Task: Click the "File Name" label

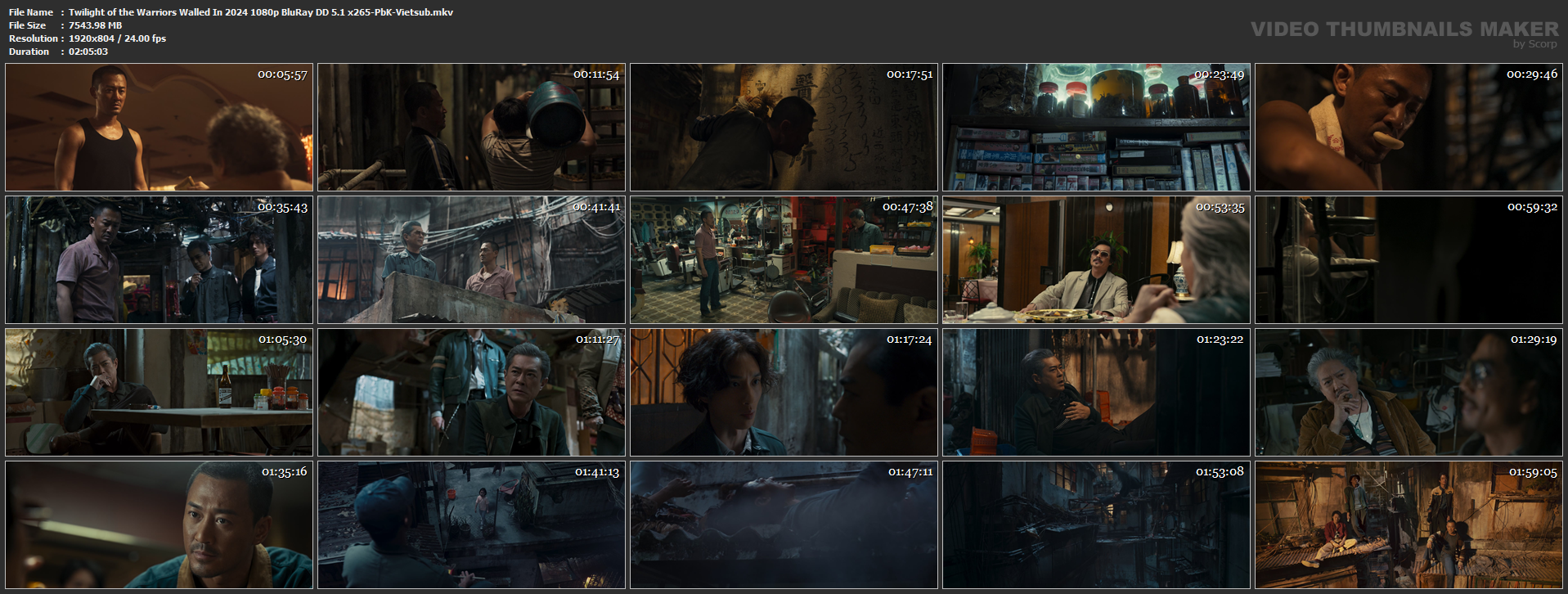Action: [x=31, y=12]
